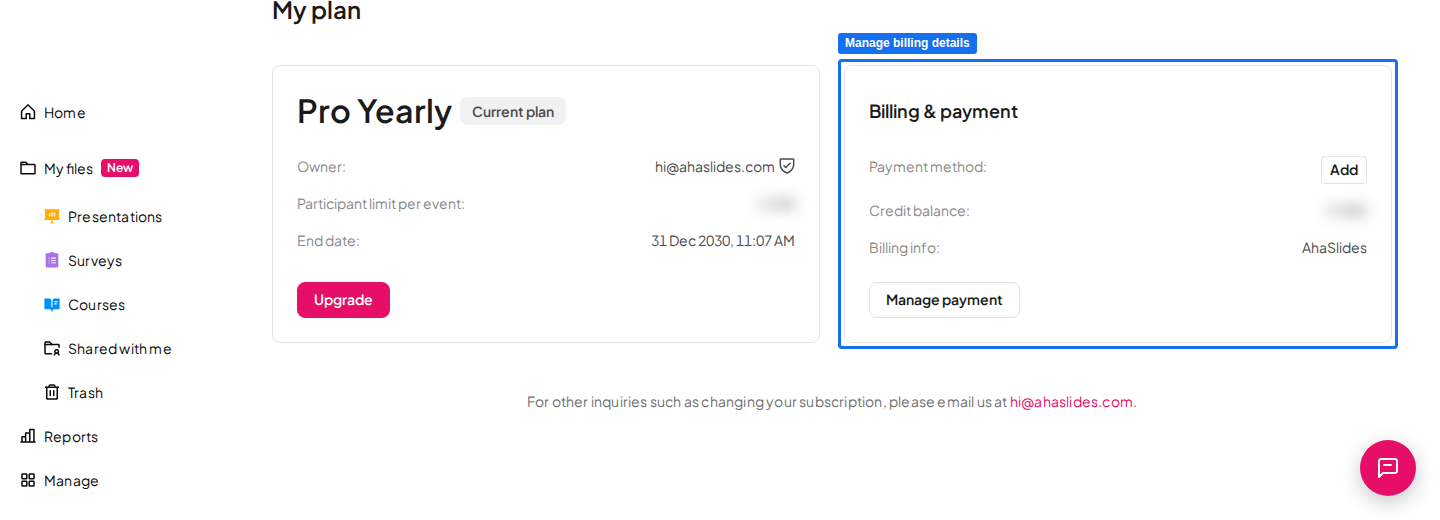1440x520 pixels.
Task: Click the Current plan badge
Action: click(x=513, y=111)
